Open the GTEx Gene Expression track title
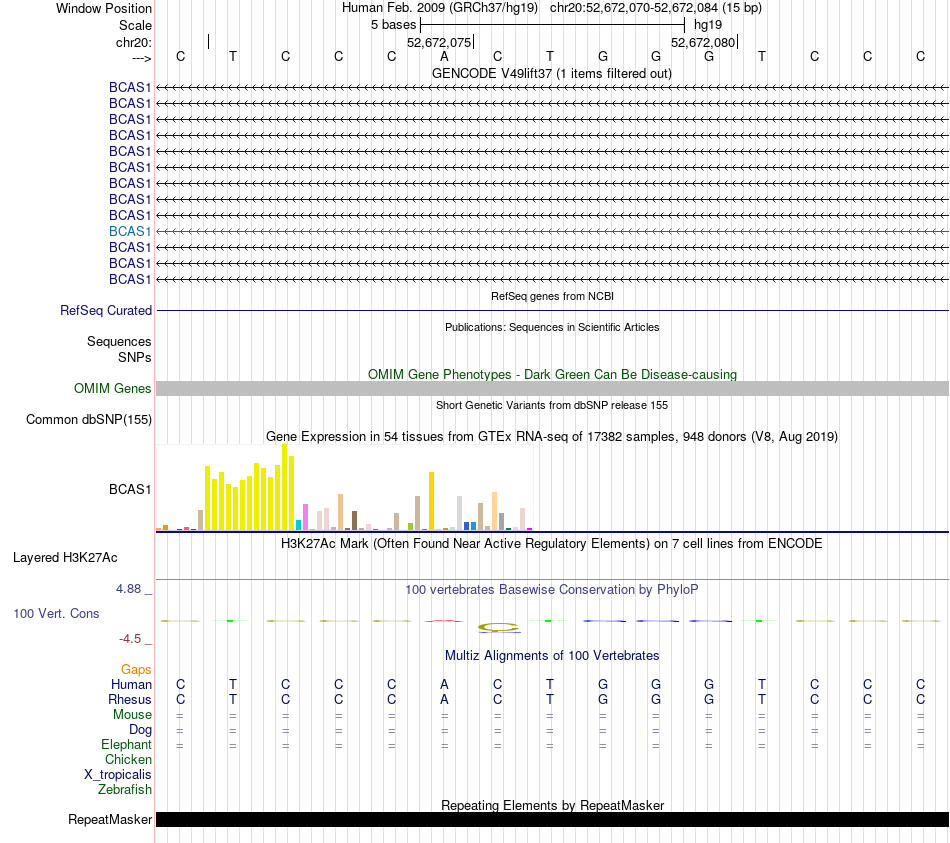 tap(551, 436)
